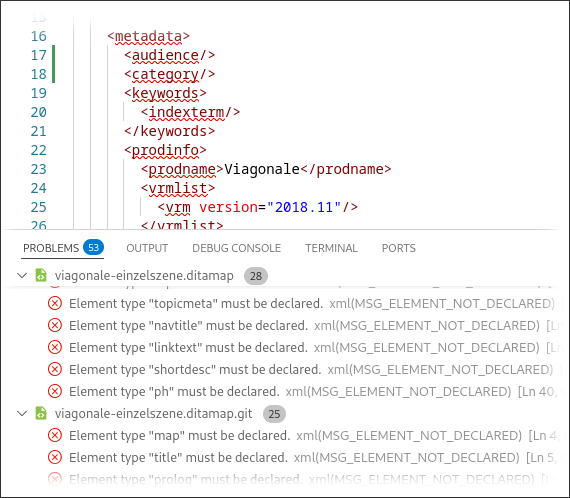Click XML file icon of viagonale-einzelszene.ditamap
The width and height of the screenshot is (570, 498).
tap(41, 276)
